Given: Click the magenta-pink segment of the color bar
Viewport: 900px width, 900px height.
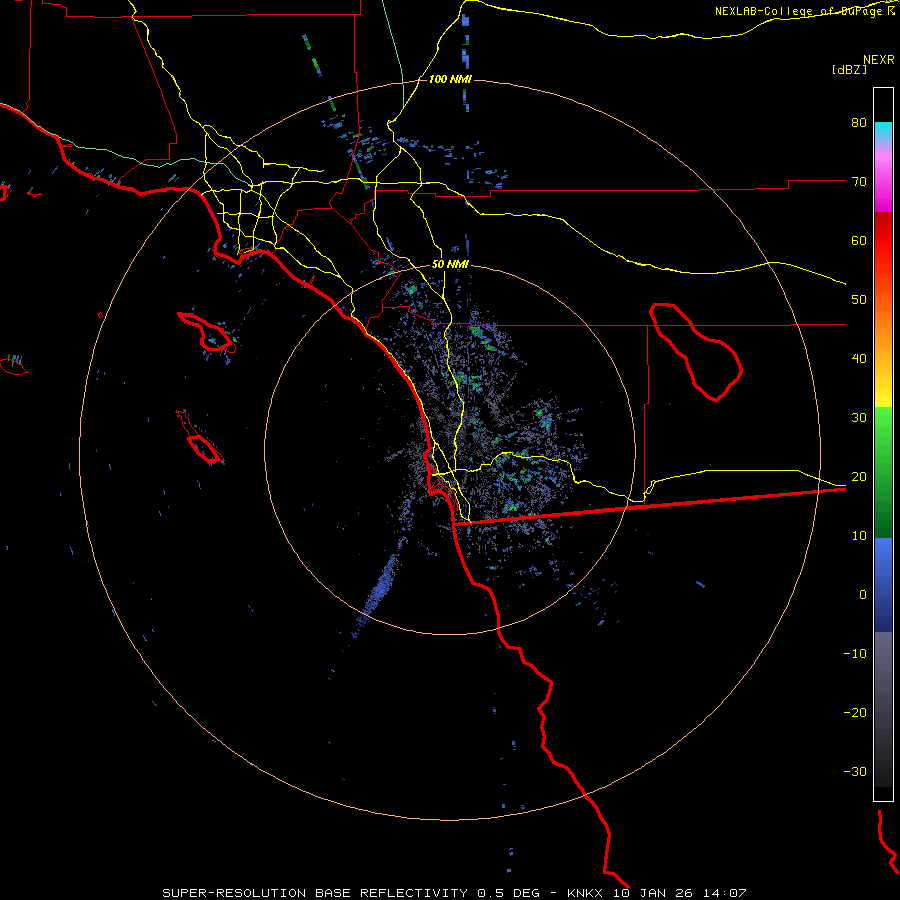Looking at the screenshot, I should (883, 178).
